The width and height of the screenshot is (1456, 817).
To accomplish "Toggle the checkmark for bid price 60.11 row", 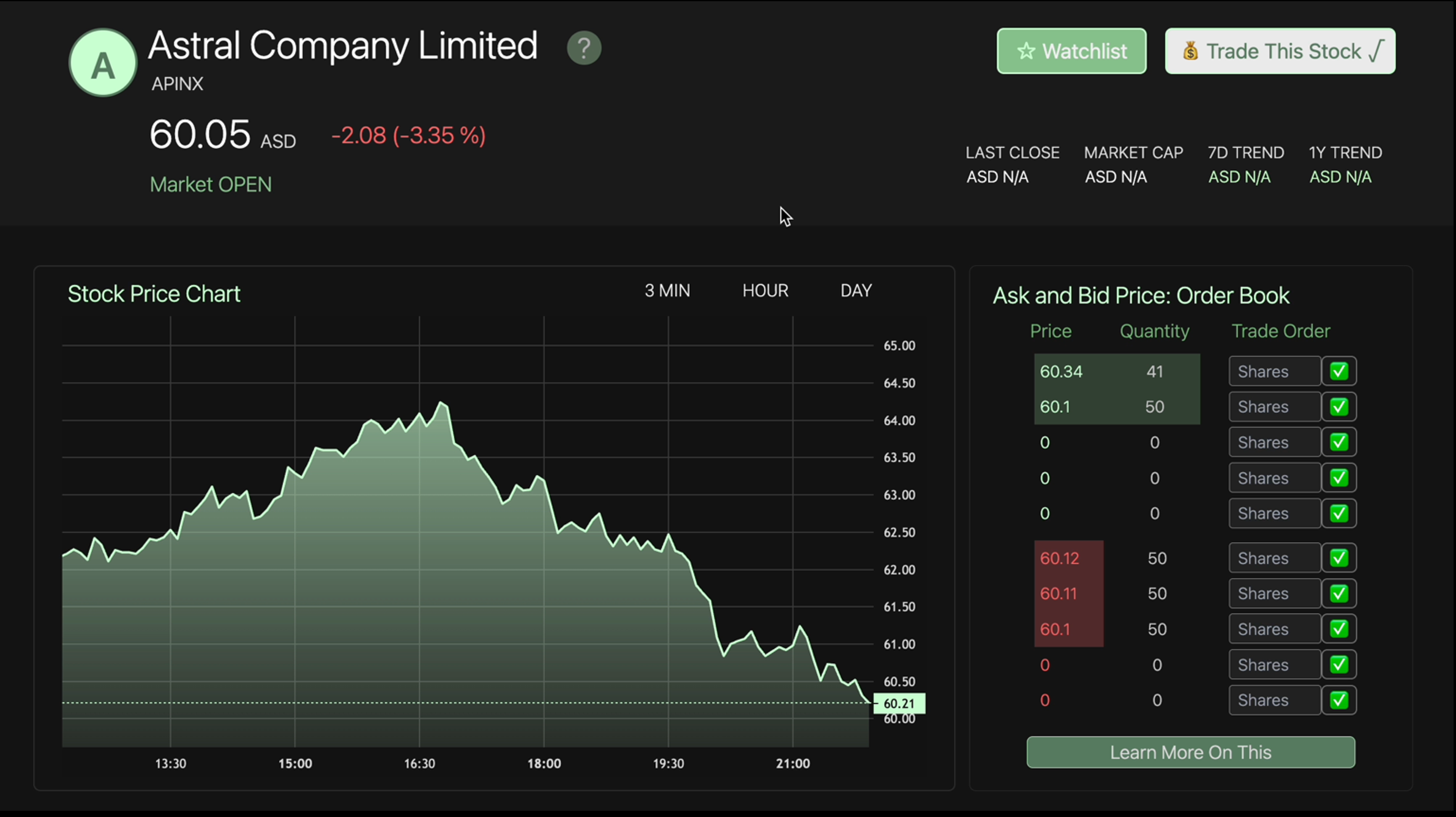I will [1338, 593].
